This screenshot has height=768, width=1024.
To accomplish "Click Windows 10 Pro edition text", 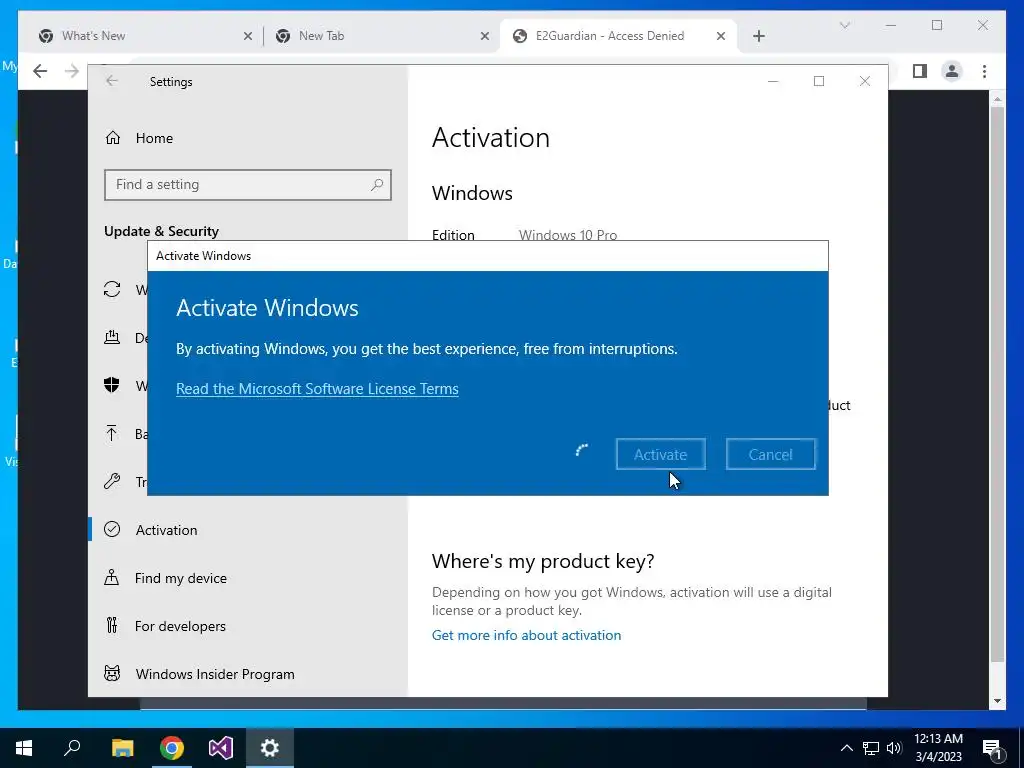I will 568,234.
